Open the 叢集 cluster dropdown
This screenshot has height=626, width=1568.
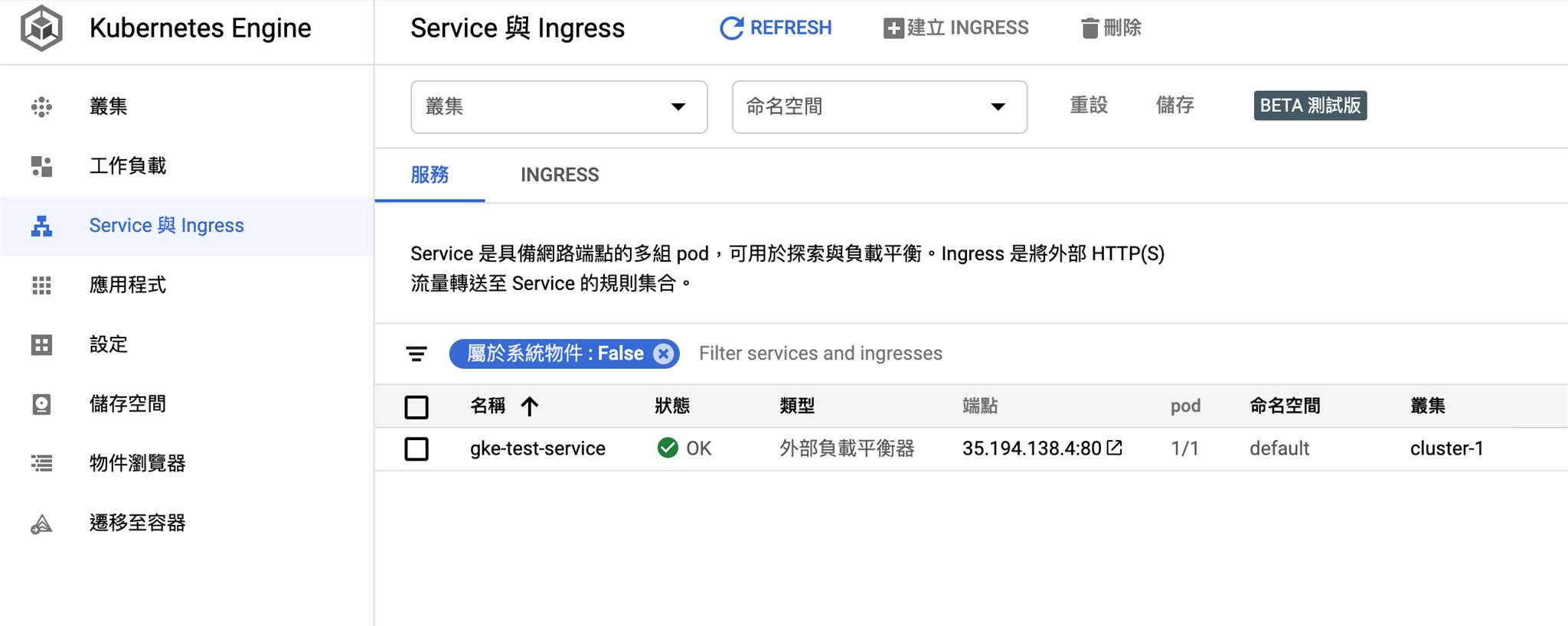tap(559, 107)
